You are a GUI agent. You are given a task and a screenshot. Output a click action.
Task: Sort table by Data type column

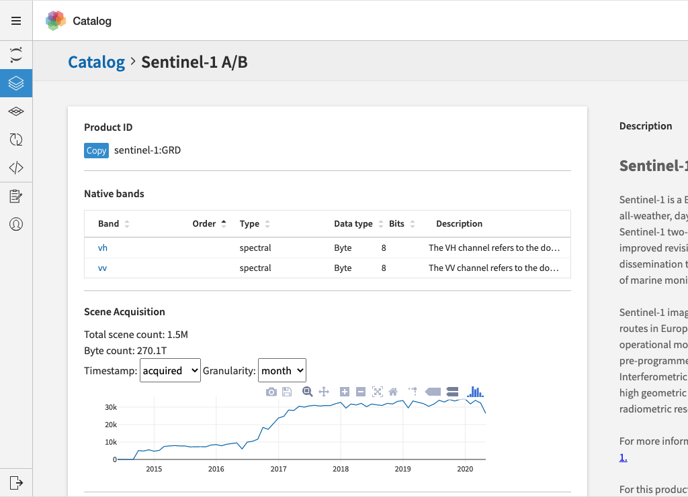pyautogui.click(x=358, y=224)
